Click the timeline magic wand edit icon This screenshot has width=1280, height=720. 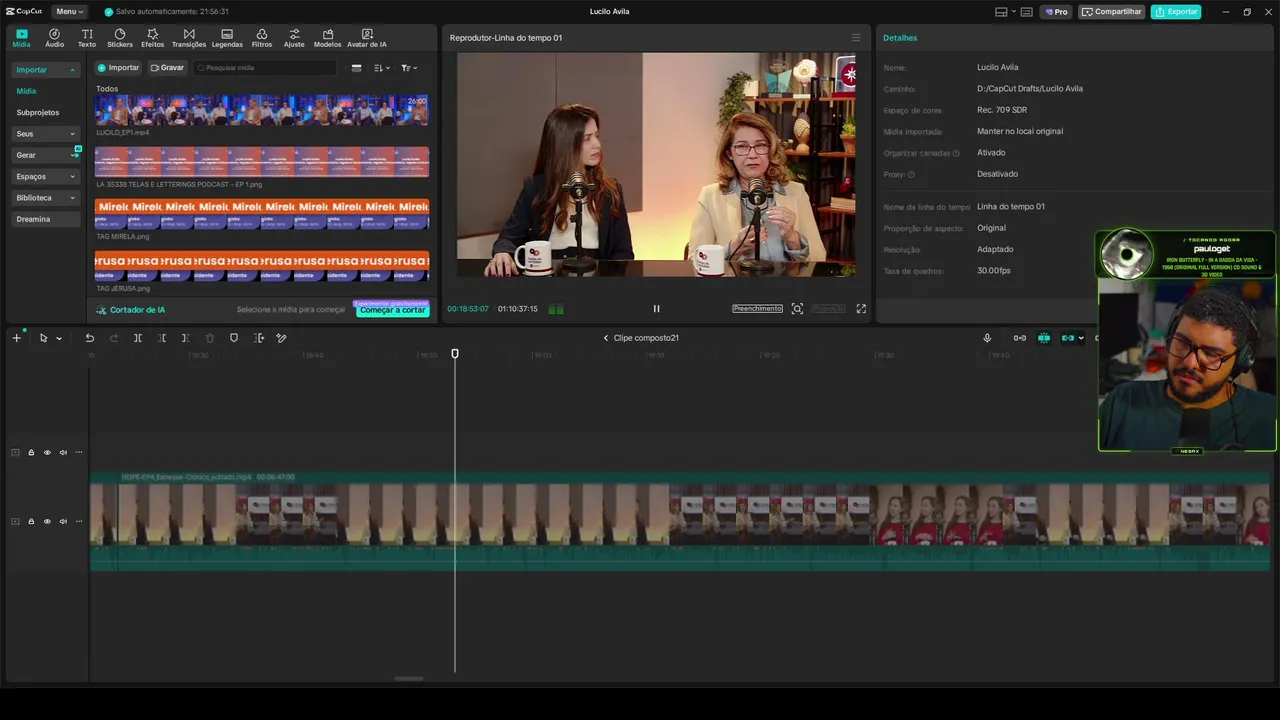click(x=282, y=338)
